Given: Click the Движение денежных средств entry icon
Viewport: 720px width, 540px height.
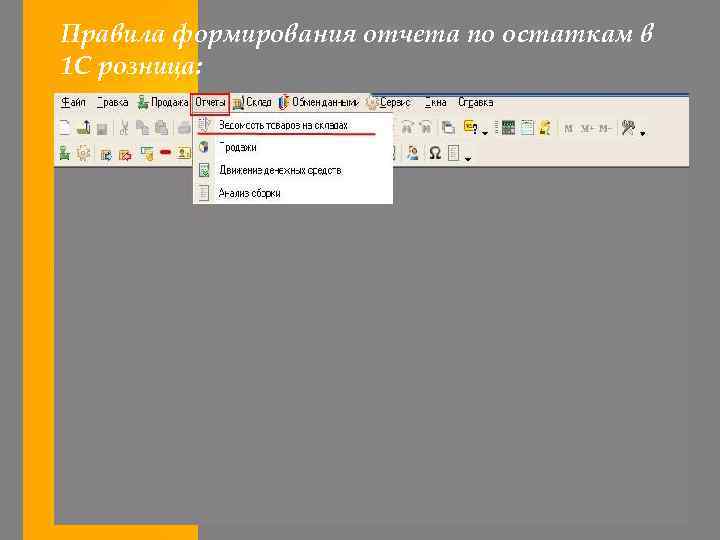Looking at the screenshot, I should [204, 170].
